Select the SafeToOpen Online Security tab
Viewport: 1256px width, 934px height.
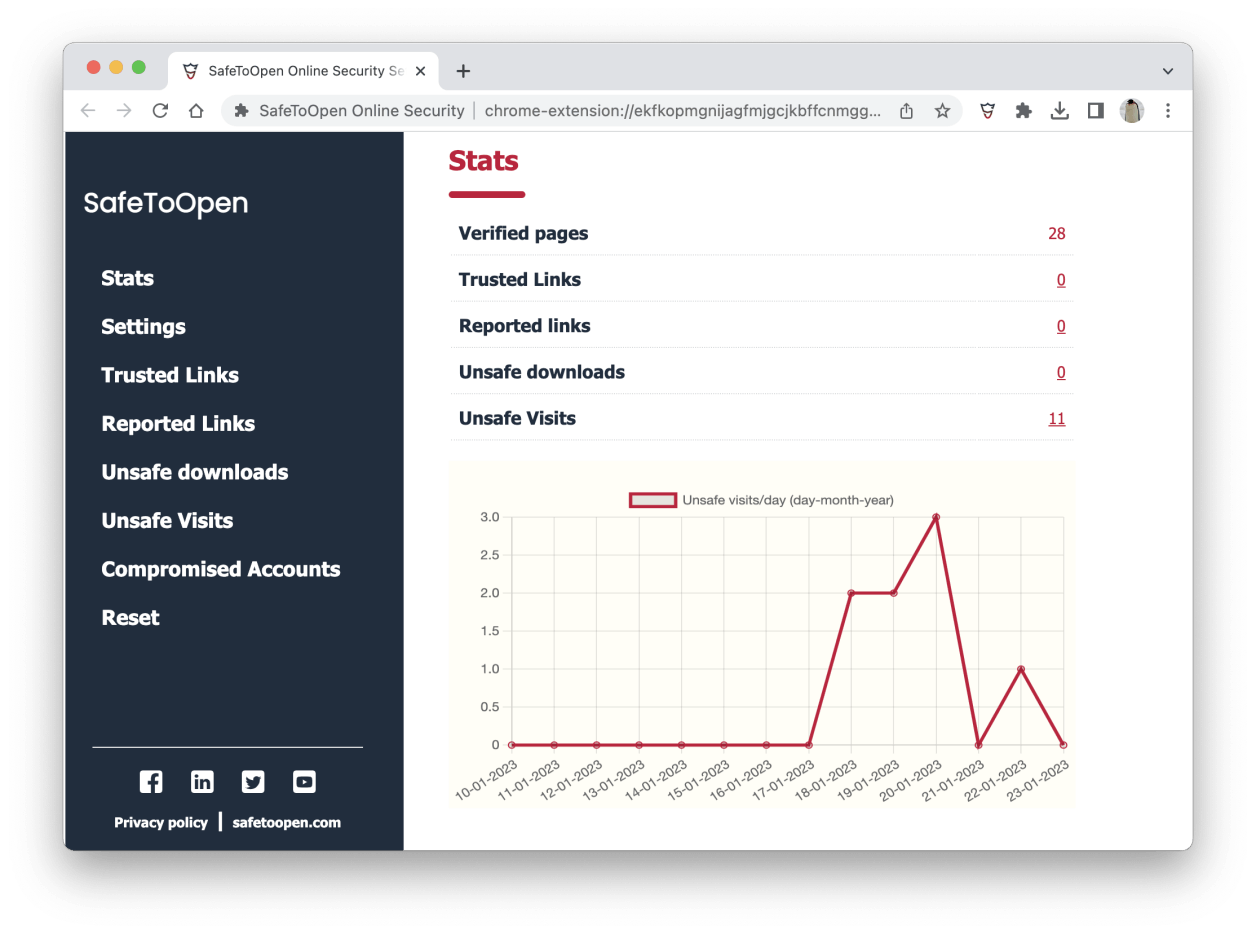point(303,71)
